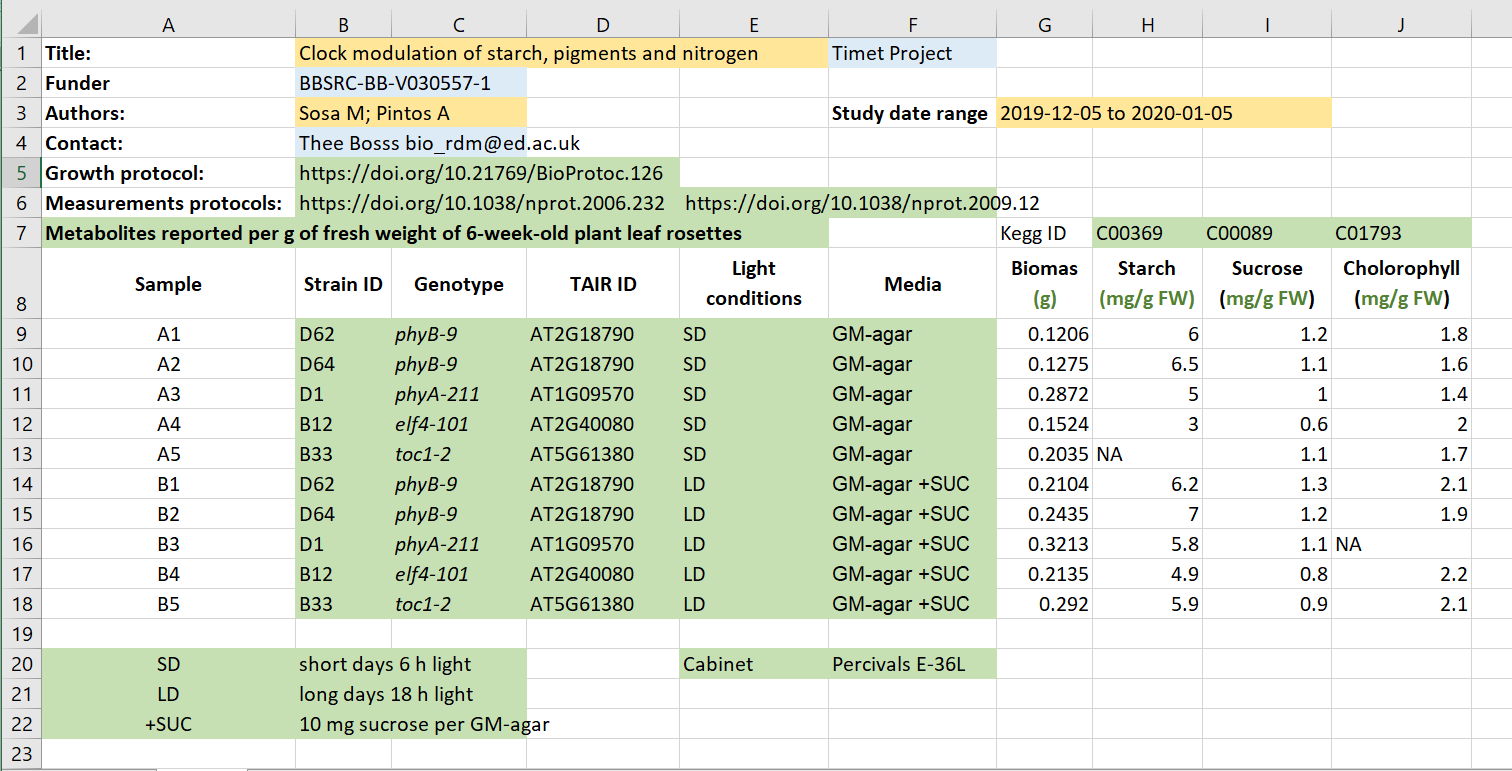Screen dimensions: 1512x771
Task: Click the 'Cholorophyll (mg/g FW)' heading cell
Action: [x=1401, y=284]
